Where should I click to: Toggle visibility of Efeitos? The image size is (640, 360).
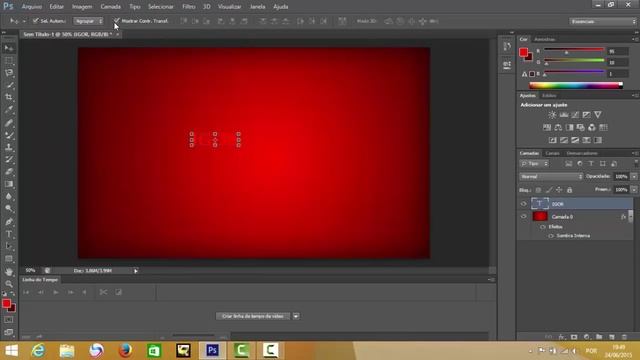[x=543, y=227]
